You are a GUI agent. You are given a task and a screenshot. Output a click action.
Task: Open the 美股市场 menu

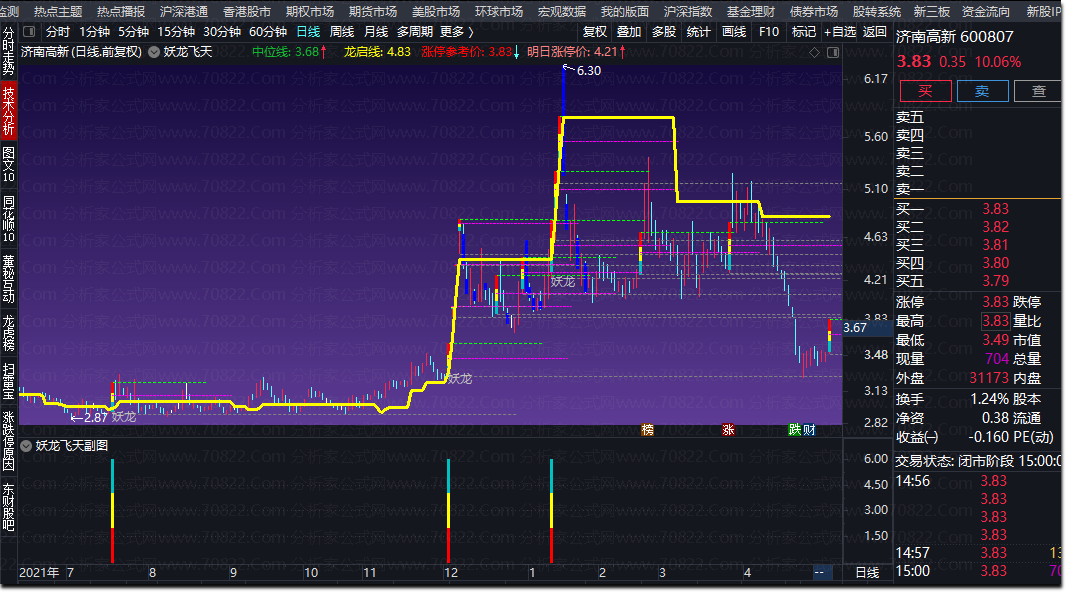(x=436, y=12)
